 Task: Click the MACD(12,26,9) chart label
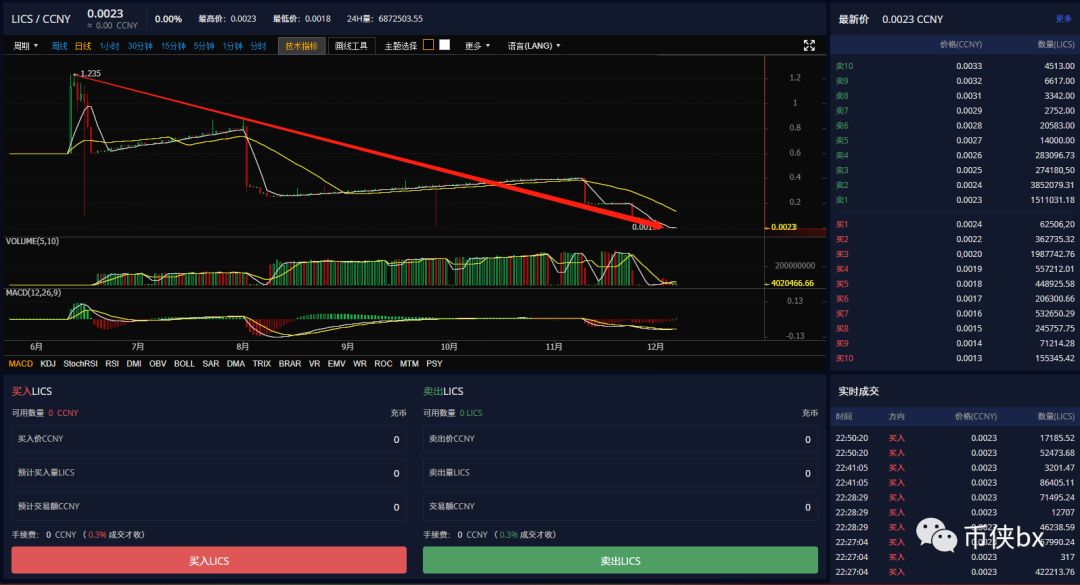tap(33, 293)
